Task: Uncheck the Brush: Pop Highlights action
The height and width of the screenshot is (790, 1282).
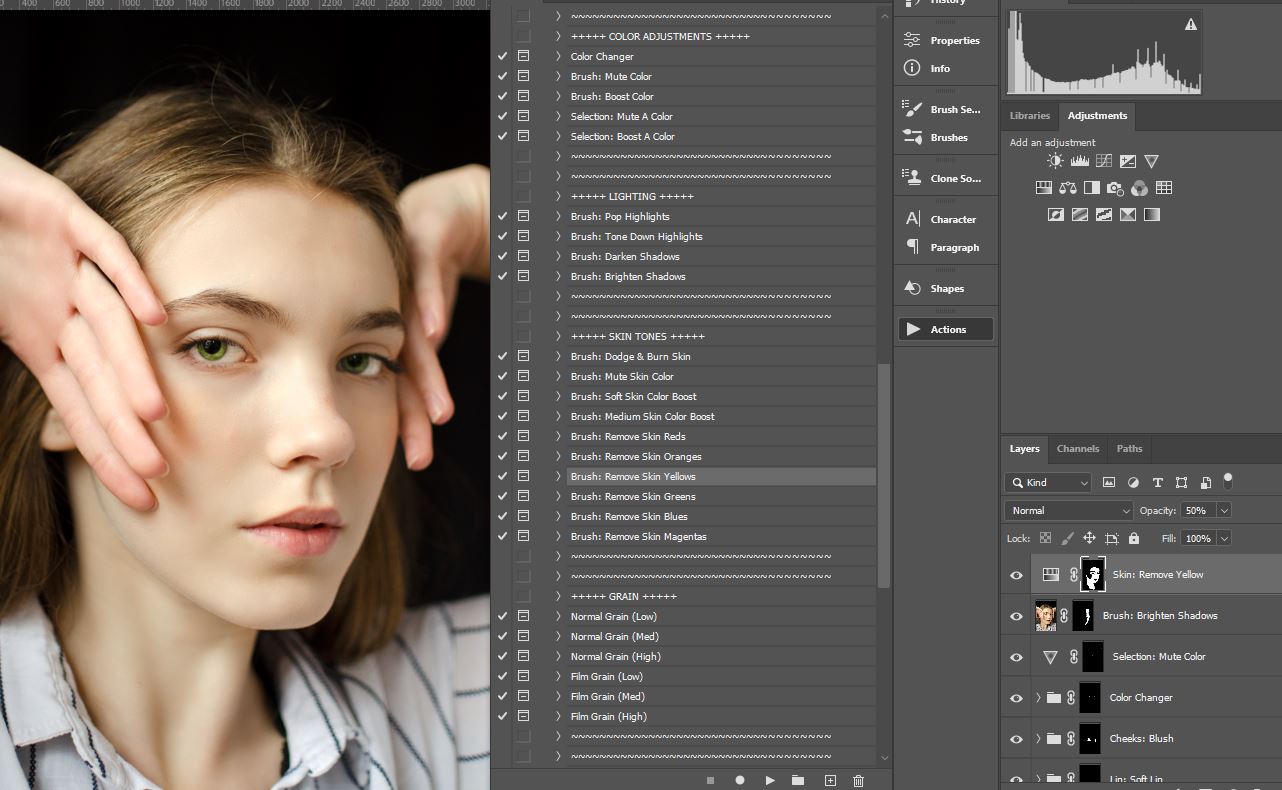Action: (502, 216)
